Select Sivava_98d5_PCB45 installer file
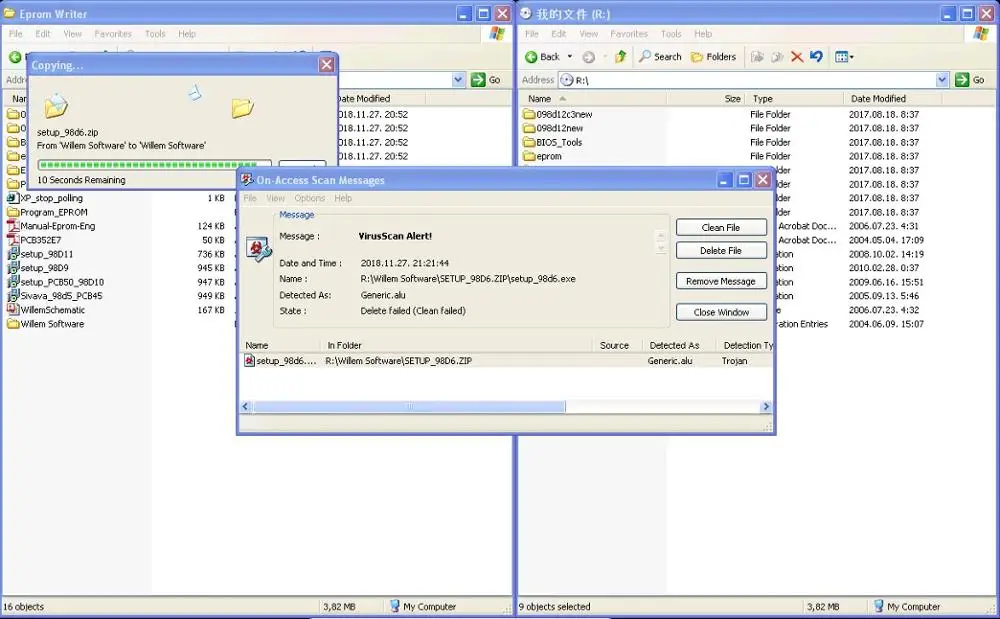Image resolution: width=1000 pixels, height=619 pixels. pyautogui.click(x=55, y=296)
